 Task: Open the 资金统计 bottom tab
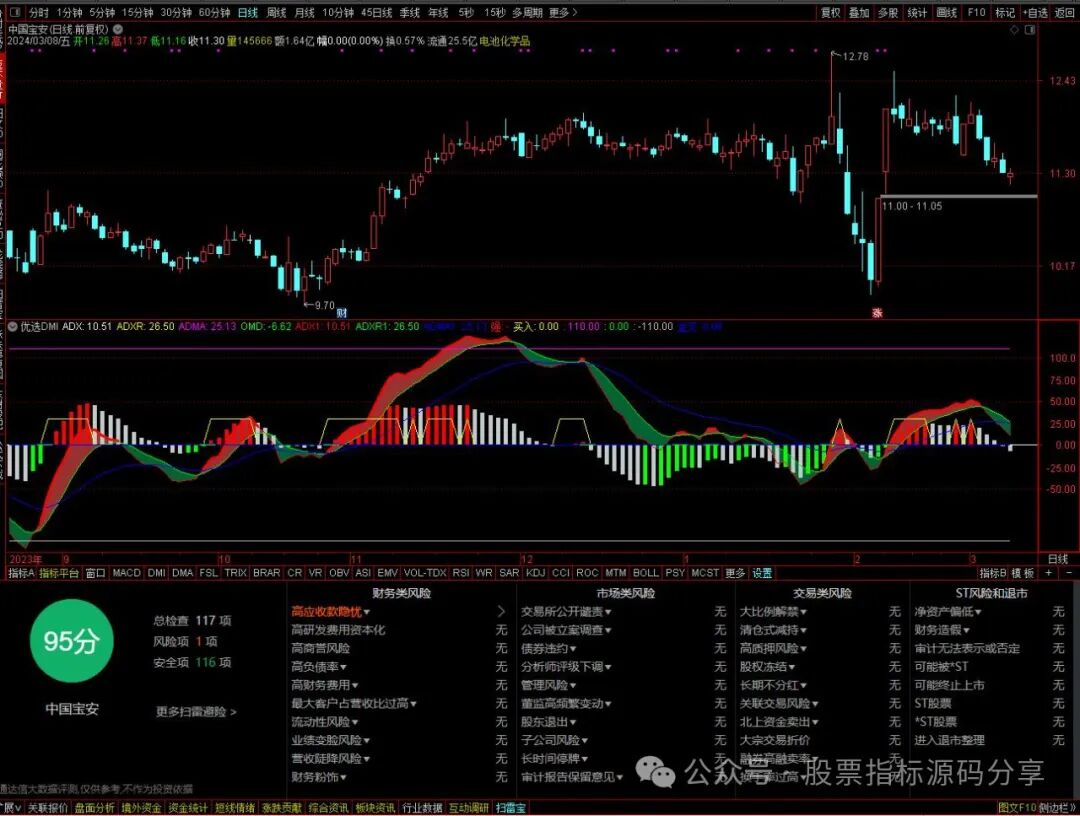coord(188,808)
